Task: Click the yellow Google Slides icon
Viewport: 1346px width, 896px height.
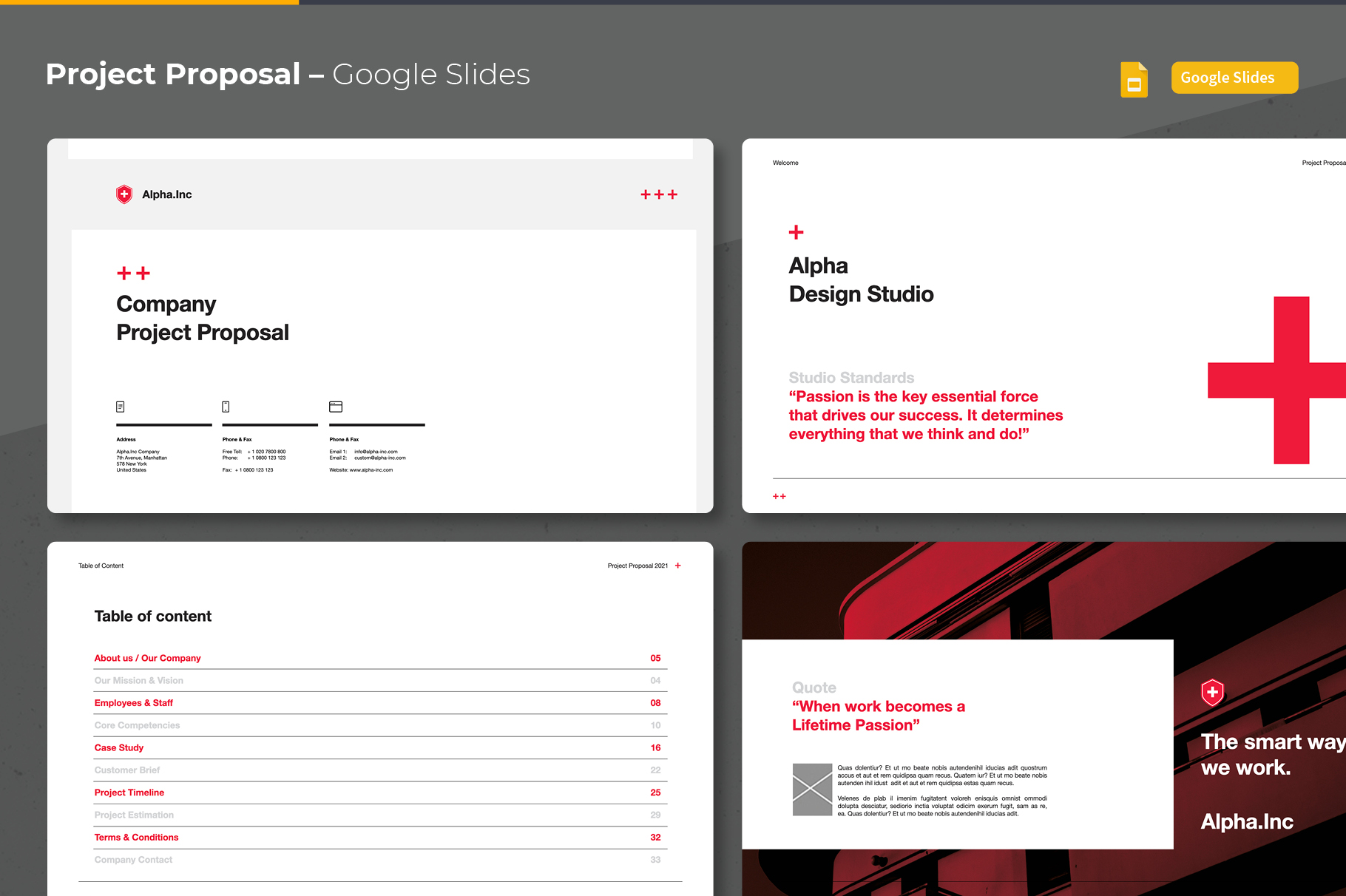Action: 1134,78
